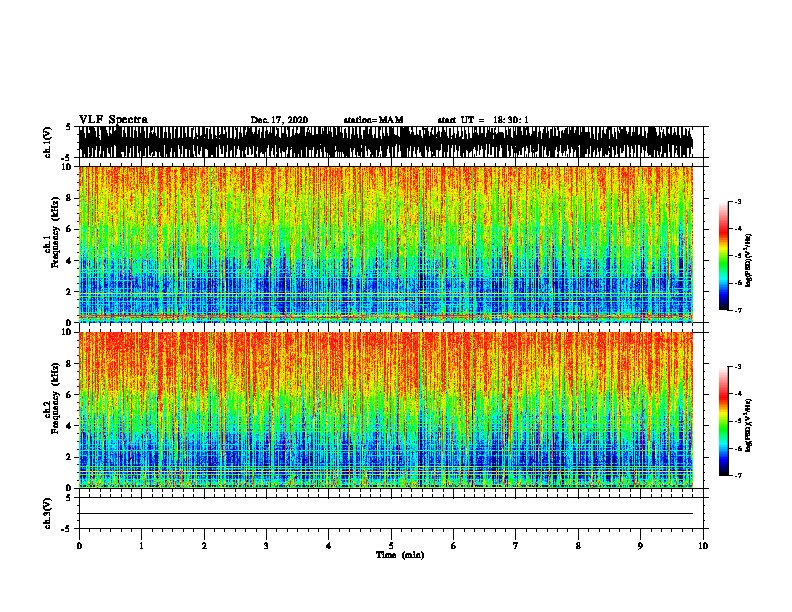
Task: Click the time axis tick label 7
Action: click(516, 546)
